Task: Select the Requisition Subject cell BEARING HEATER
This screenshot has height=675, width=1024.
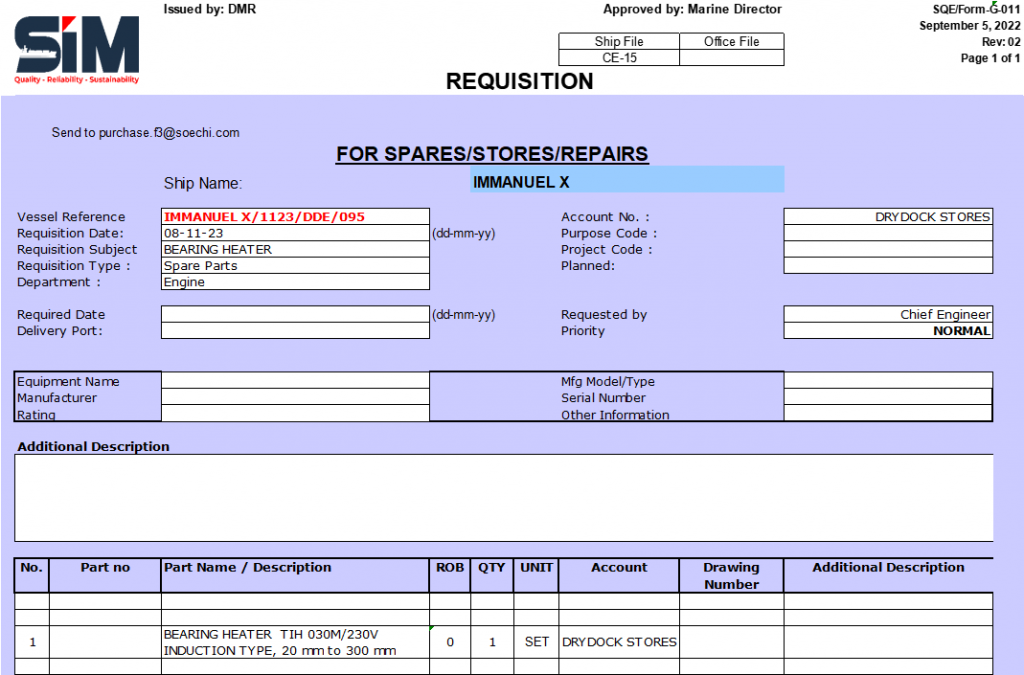Action: click(x=295, y=249)
